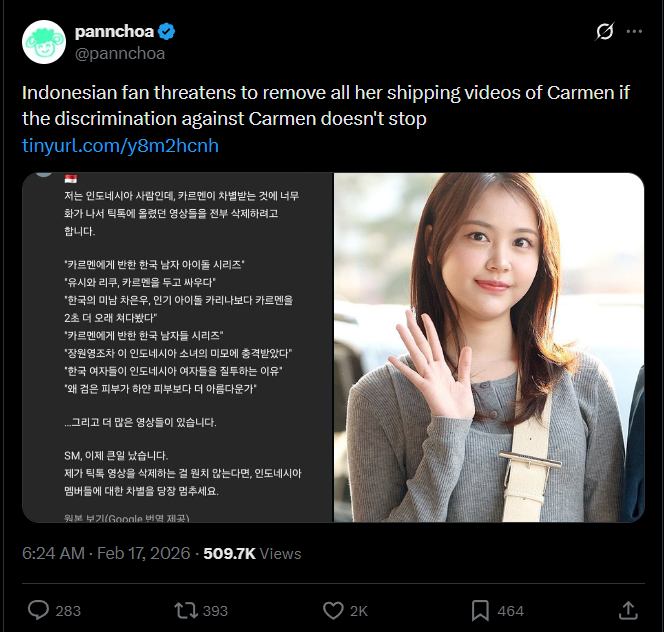Open the photo of waving woman
This screenshot has height=632, width=664.
click(x=489, y=347)
